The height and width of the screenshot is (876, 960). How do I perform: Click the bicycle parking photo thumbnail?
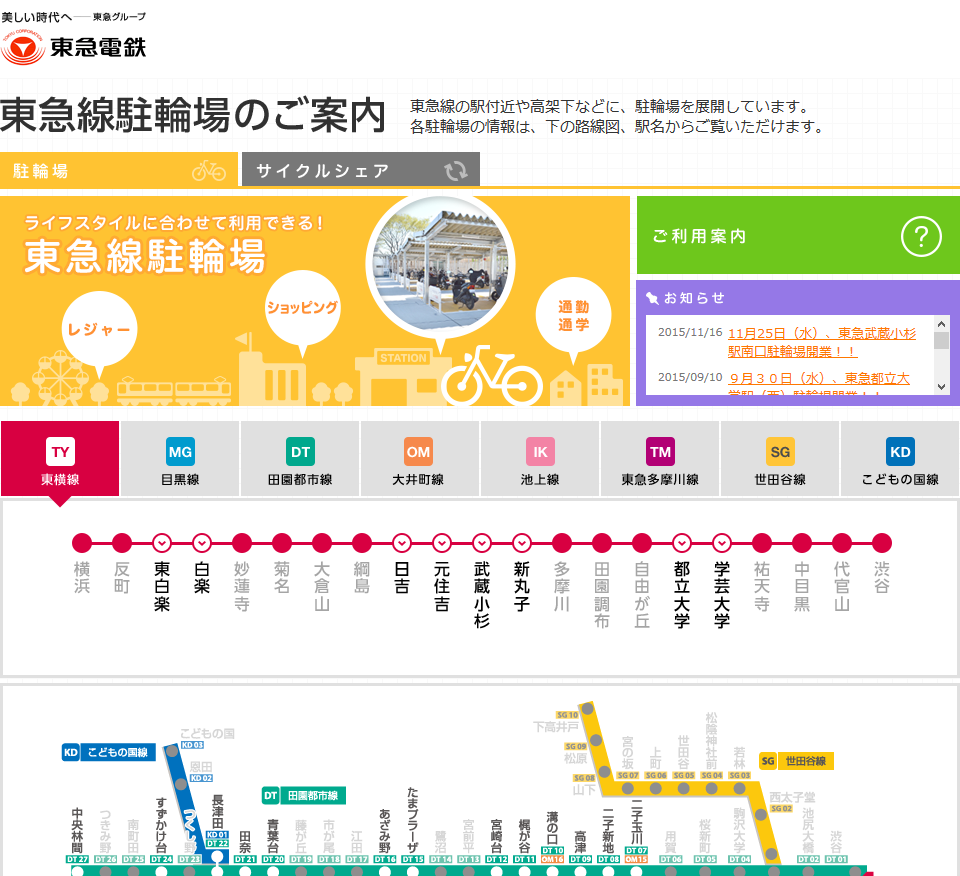click(441, 264)
